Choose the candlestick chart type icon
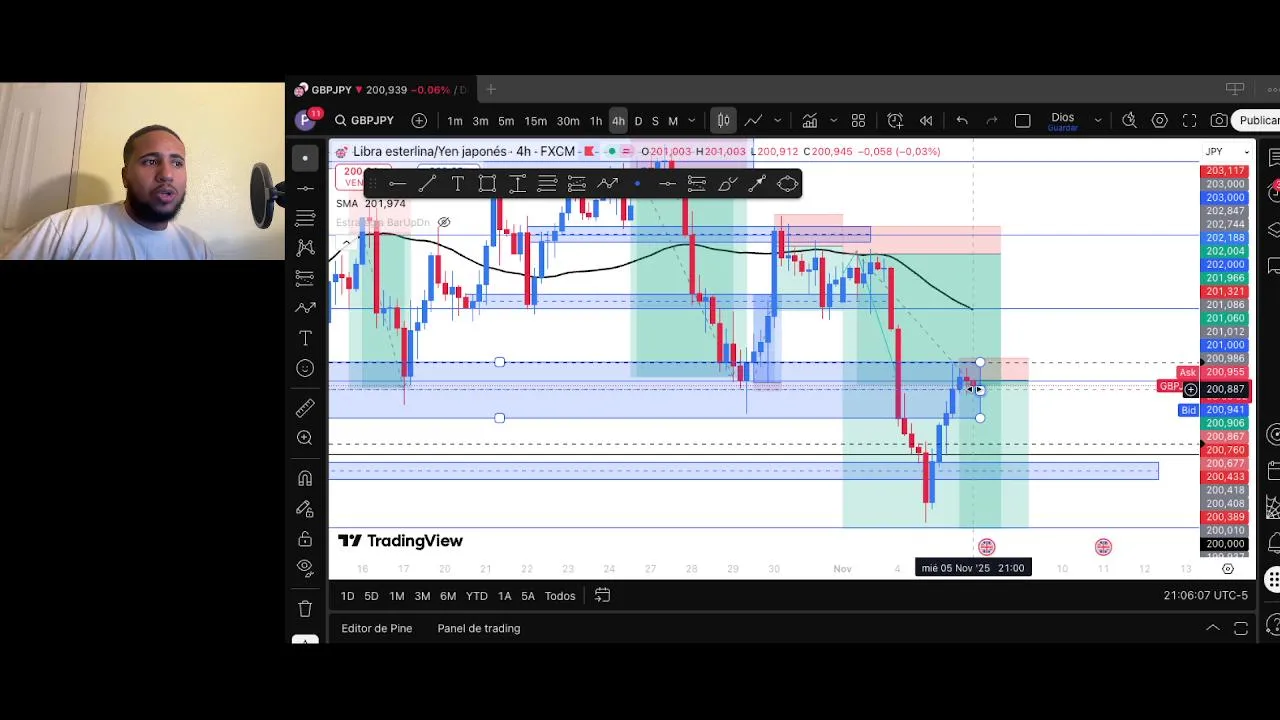 pos(723,121)
